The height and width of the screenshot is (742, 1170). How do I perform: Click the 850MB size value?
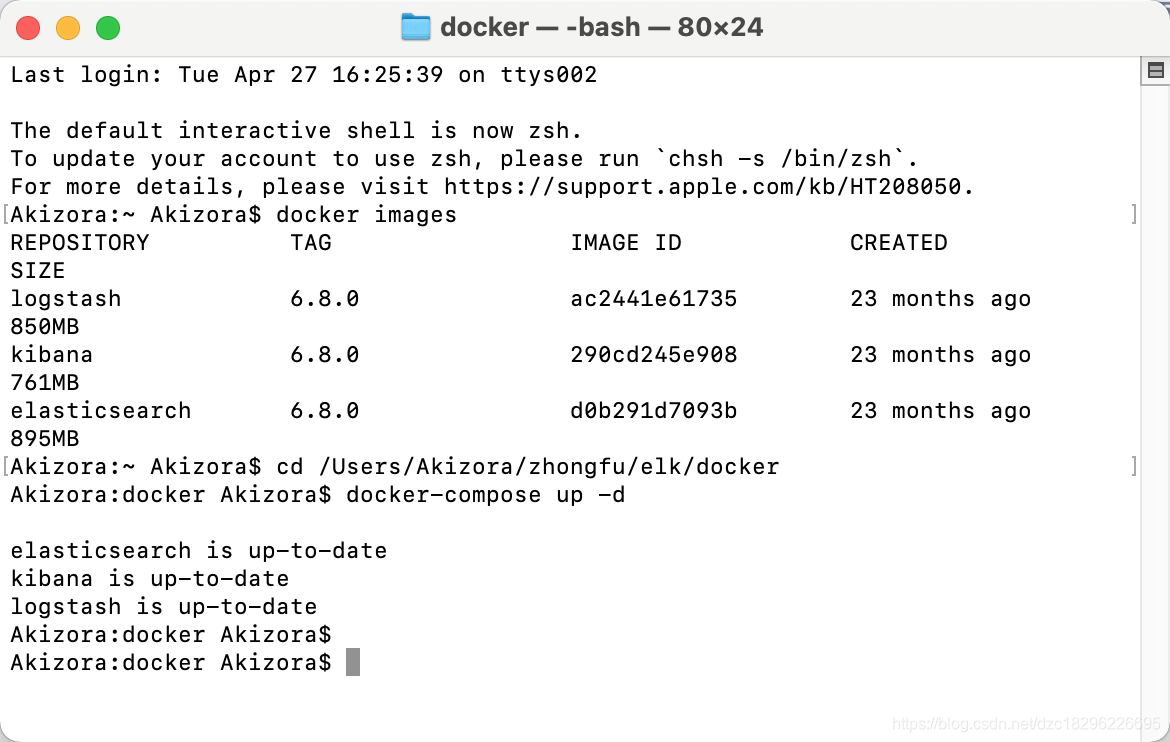pos(45,327)
